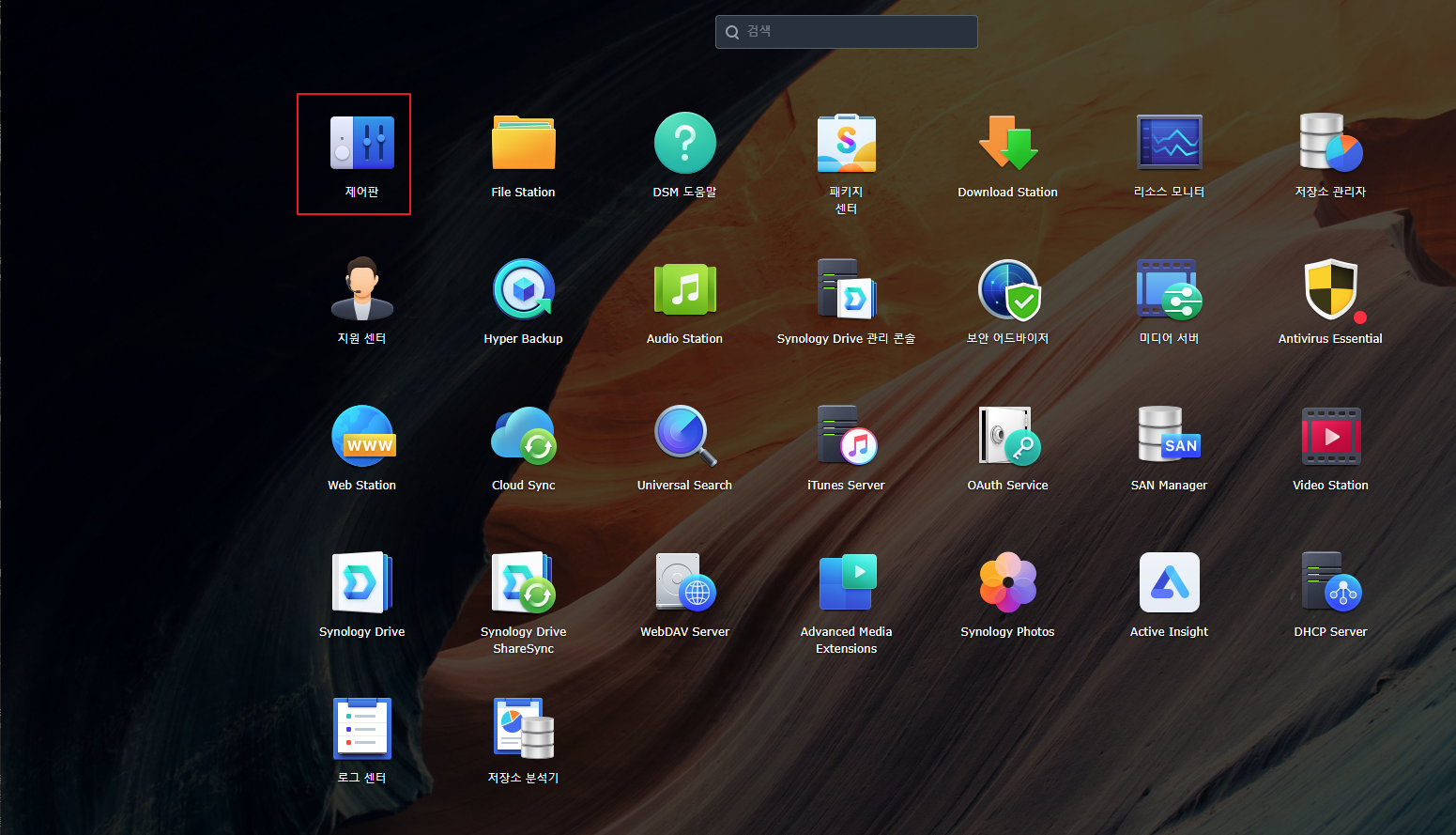Open 저장소 관리자 storage manager
Image resolution: width=1456 pixels, height=835 pixels.
tap(1331, 143)
